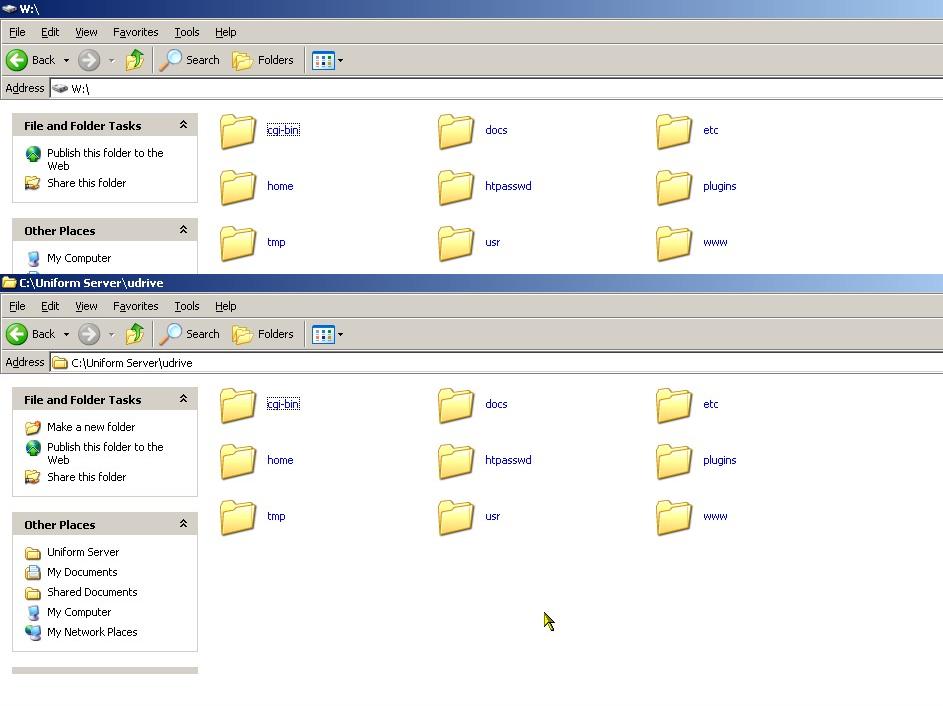Select plugins folder in the udrive window
The width and height of the screenshot is (943, 706).
696,460
